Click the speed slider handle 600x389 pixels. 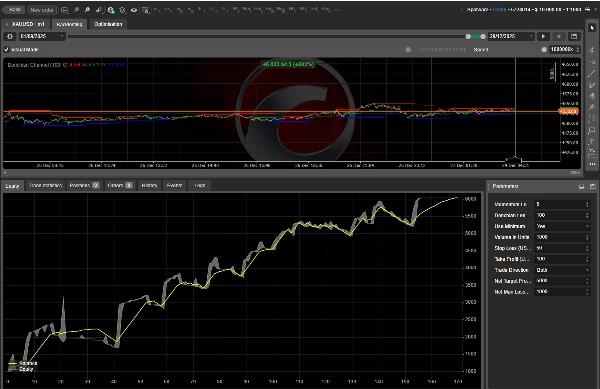pyautogui.click(x=544, y=50)
